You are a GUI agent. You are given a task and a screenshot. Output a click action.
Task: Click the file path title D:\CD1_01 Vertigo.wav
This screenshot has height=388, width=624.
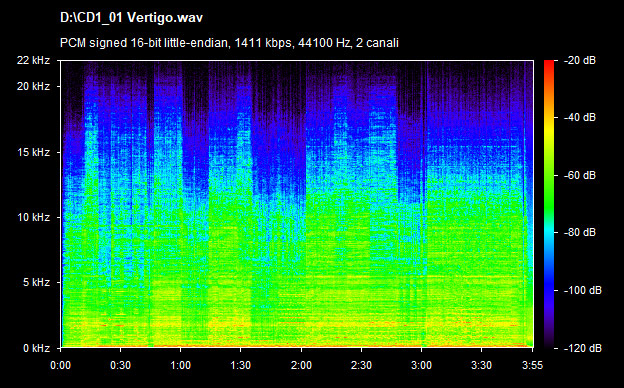pos(131,18)
